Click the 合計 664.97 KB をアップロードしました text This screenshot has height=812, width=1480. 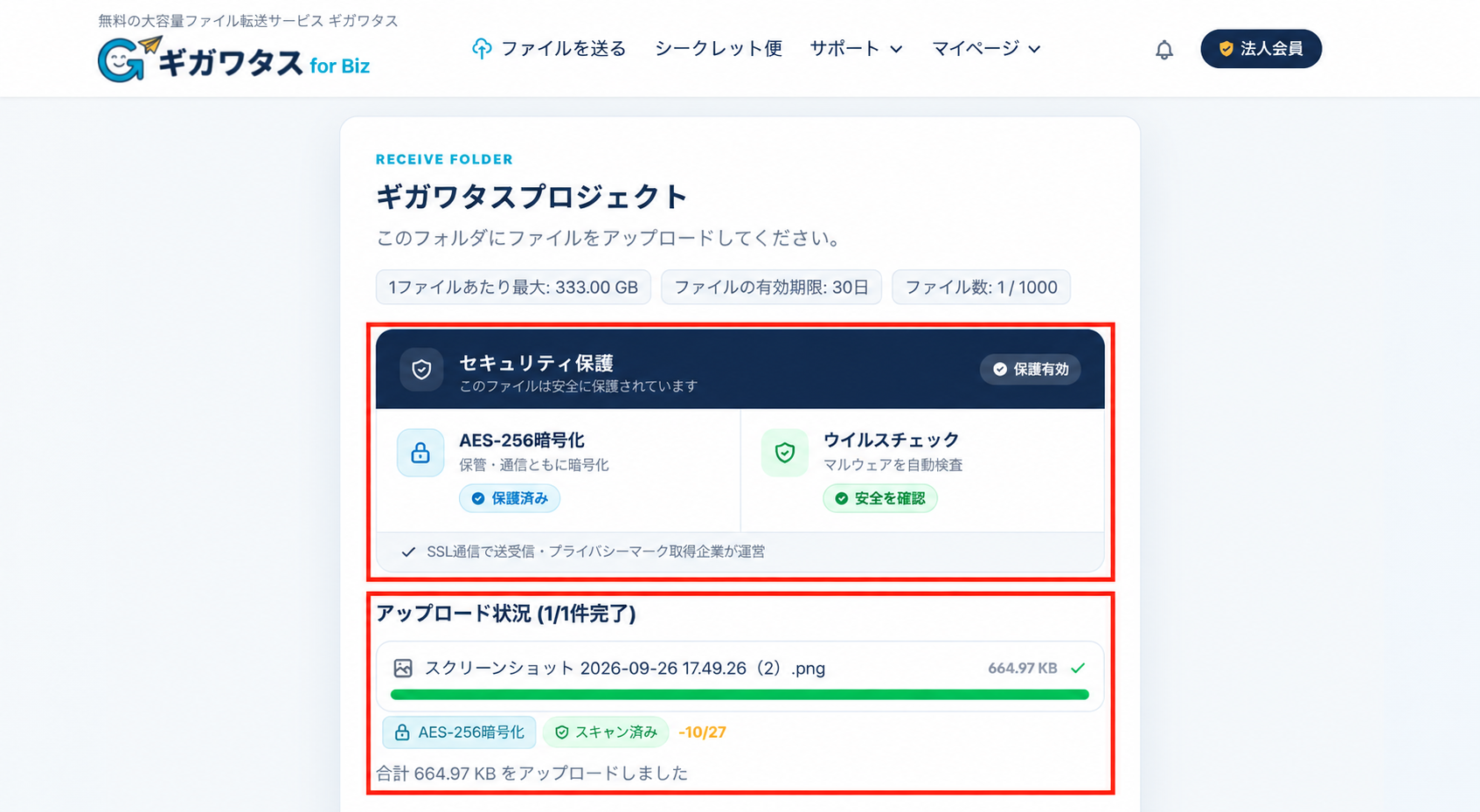532,774
